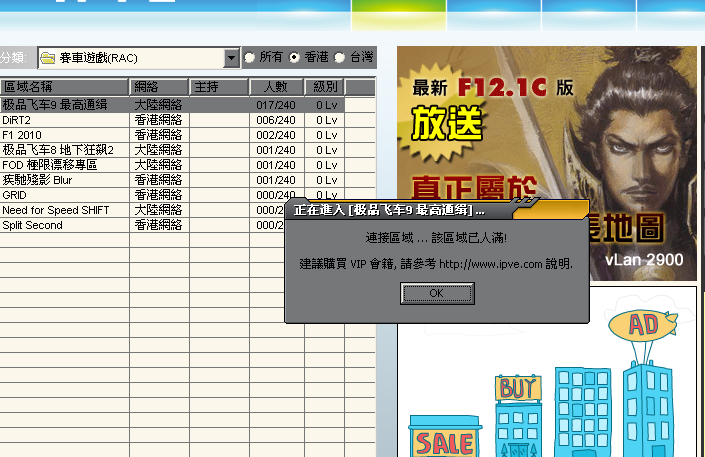Click 017/240 player count cell
The width and height of the screenshot is (705, 457).
point(276,105)
